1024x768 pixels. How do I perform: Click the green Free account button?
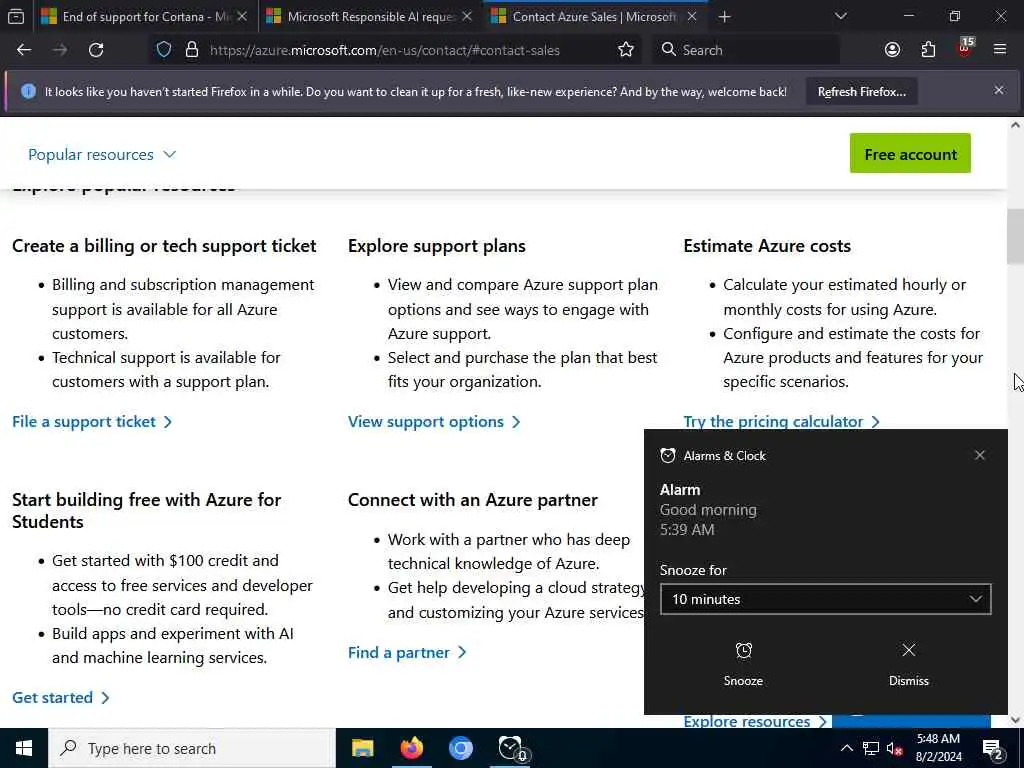coord(910,154)
